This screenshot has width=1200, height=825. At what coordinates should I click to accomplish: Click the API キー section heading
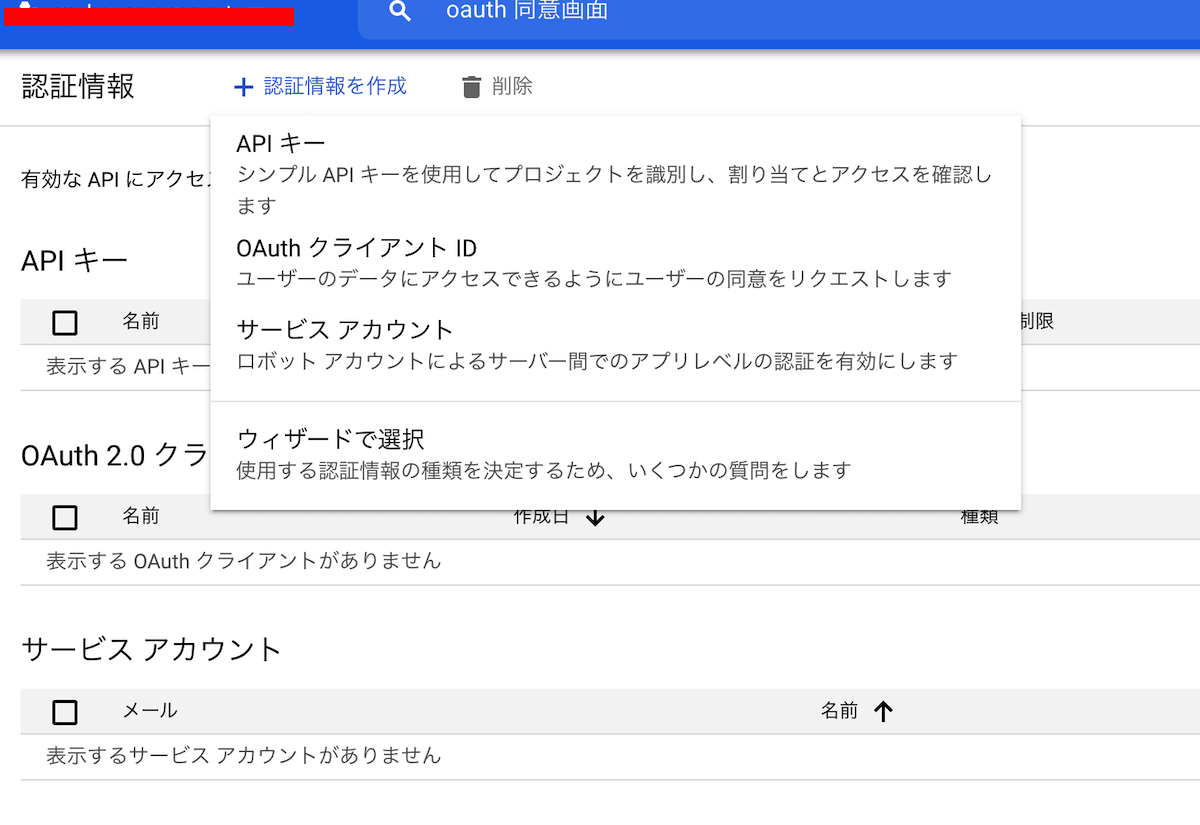coord(75,261)
